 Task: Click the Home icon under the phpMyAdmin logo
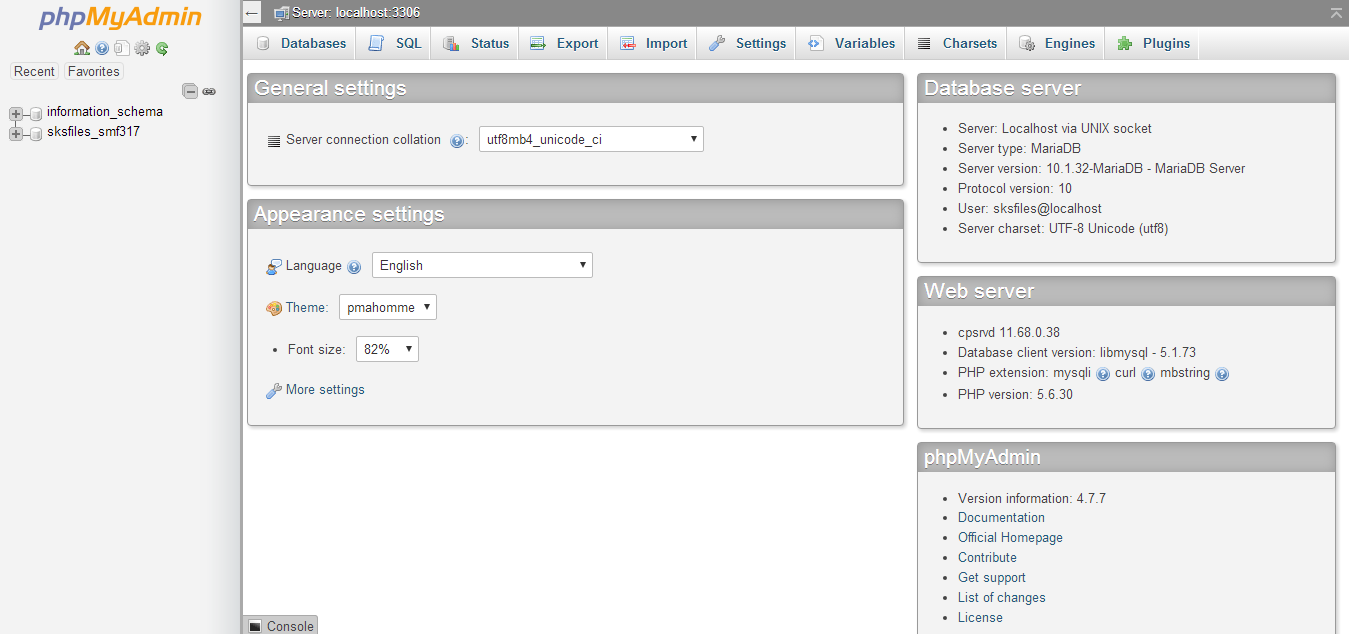pos(82,48)
